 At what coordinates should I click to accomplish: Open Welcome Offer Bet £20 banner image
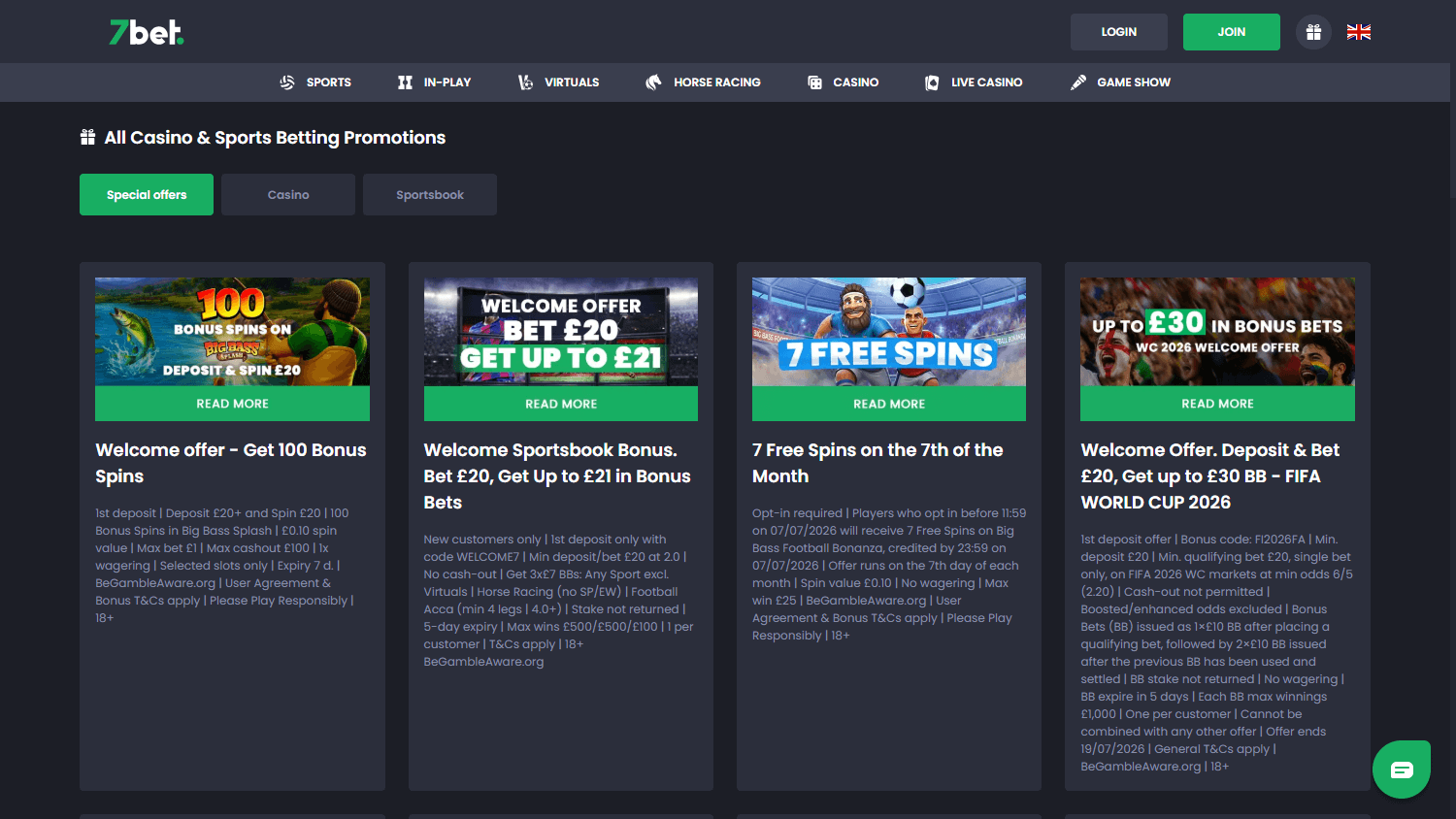click(561, 332)
